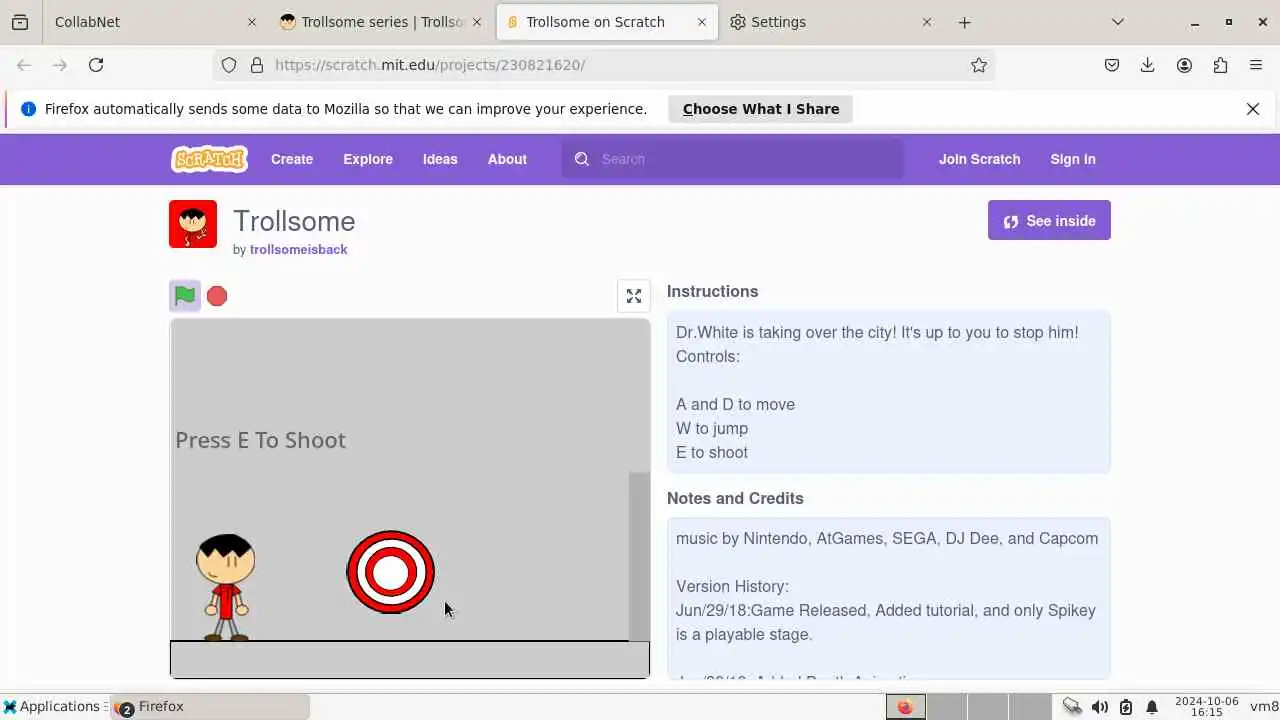Click the battery power tray icon
Screen dimensions: 1280x720
(x=1125, y=707)
